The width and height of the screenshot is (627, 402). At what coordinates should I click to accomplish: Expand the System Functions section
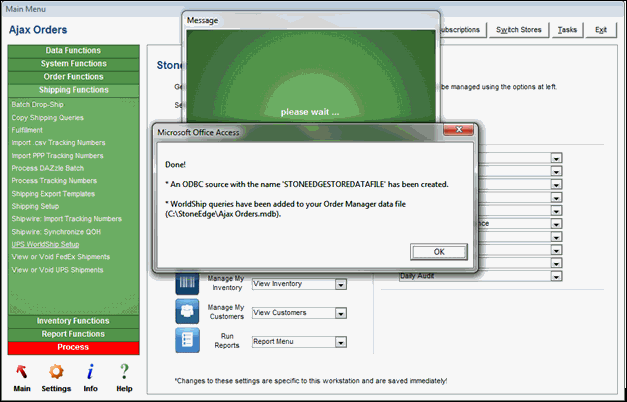coord(73,64)
